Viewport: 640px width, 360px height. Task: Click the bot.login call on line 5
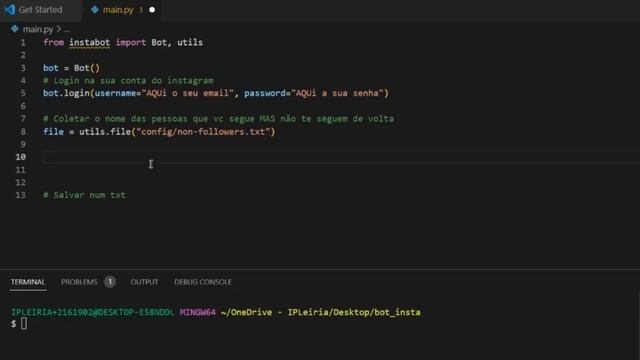click(x=66, y=93)
